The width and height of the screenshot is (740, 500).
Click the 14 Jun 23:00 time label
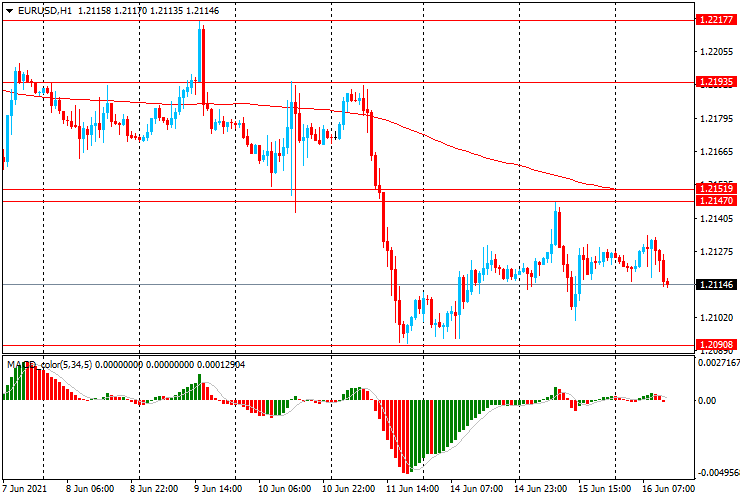point(541,488)
